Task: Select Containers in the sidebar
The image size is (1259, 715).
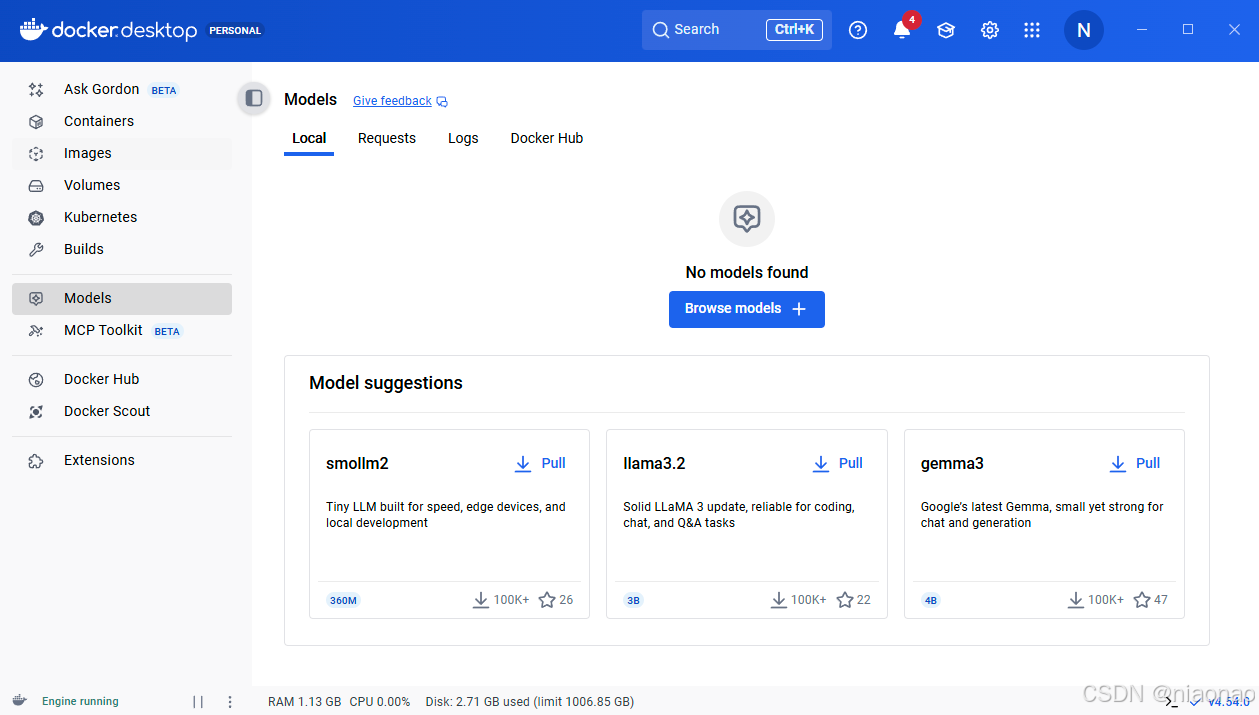Action: click(122, 121)
